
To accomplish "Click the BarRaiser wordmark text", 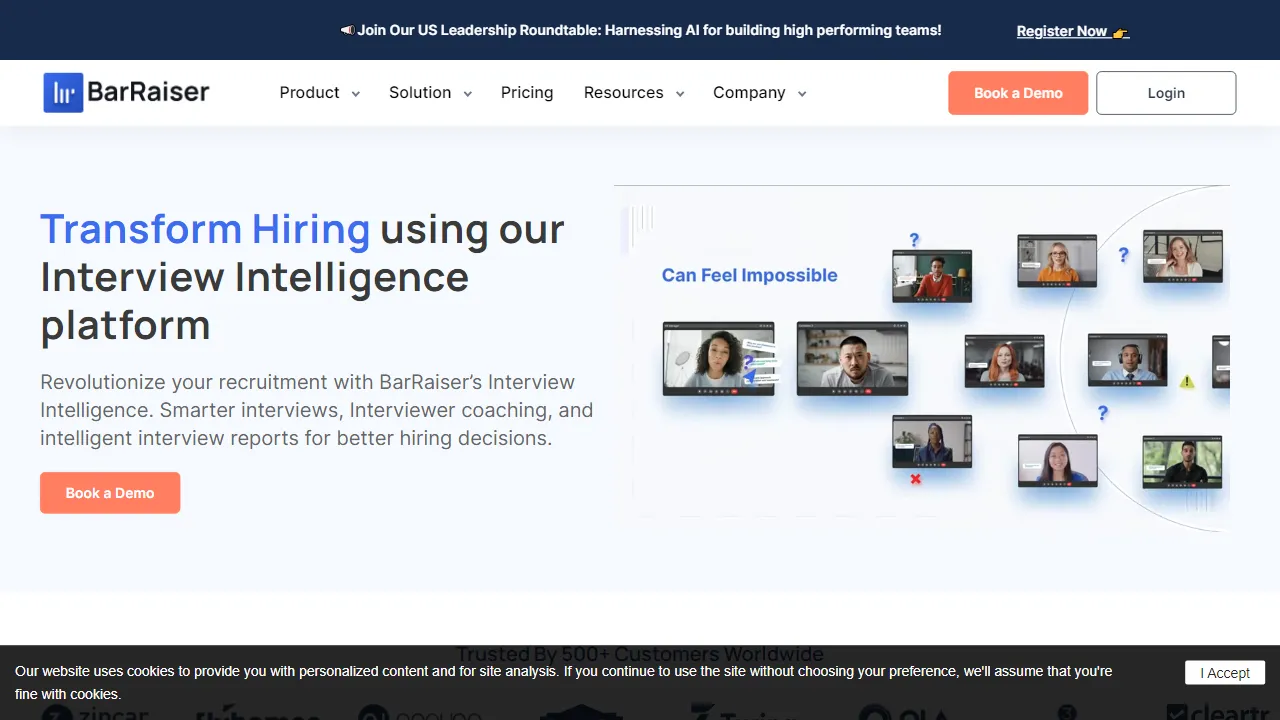I will [x=148, y=93].
